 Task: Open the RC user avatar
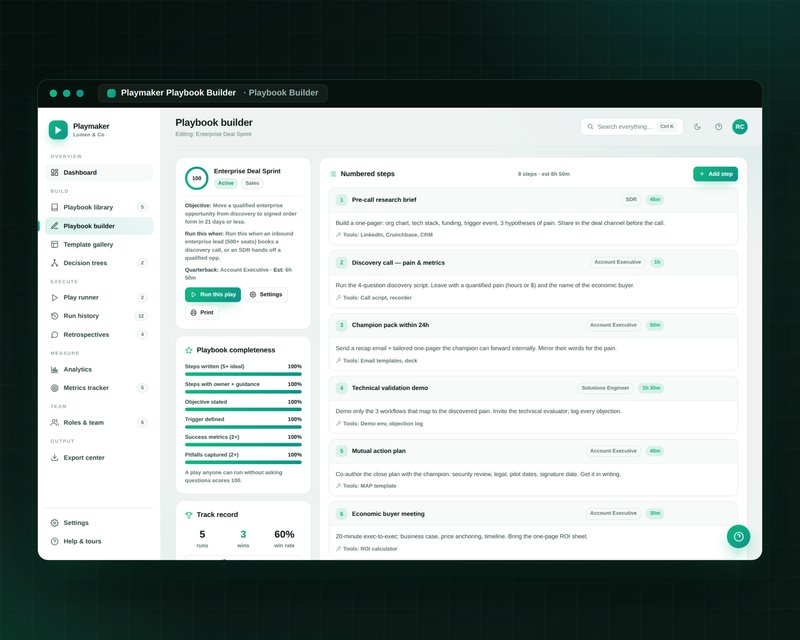coord(740,127)
